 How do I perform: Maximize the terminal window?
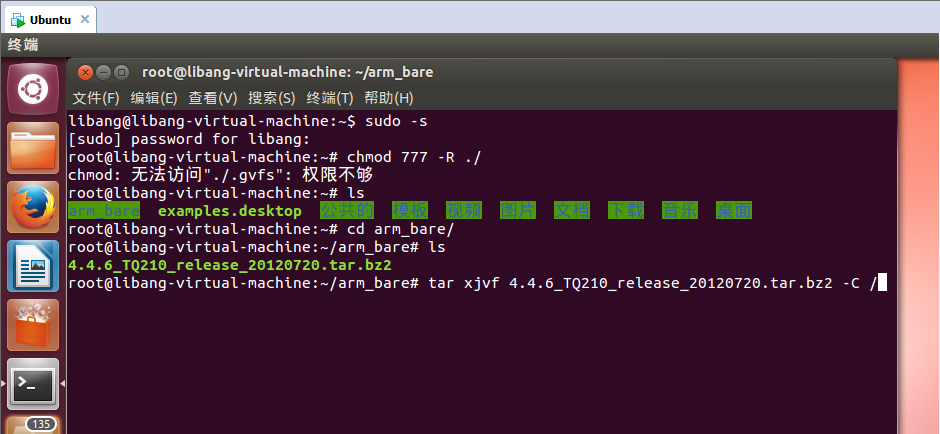coord(121,73)
